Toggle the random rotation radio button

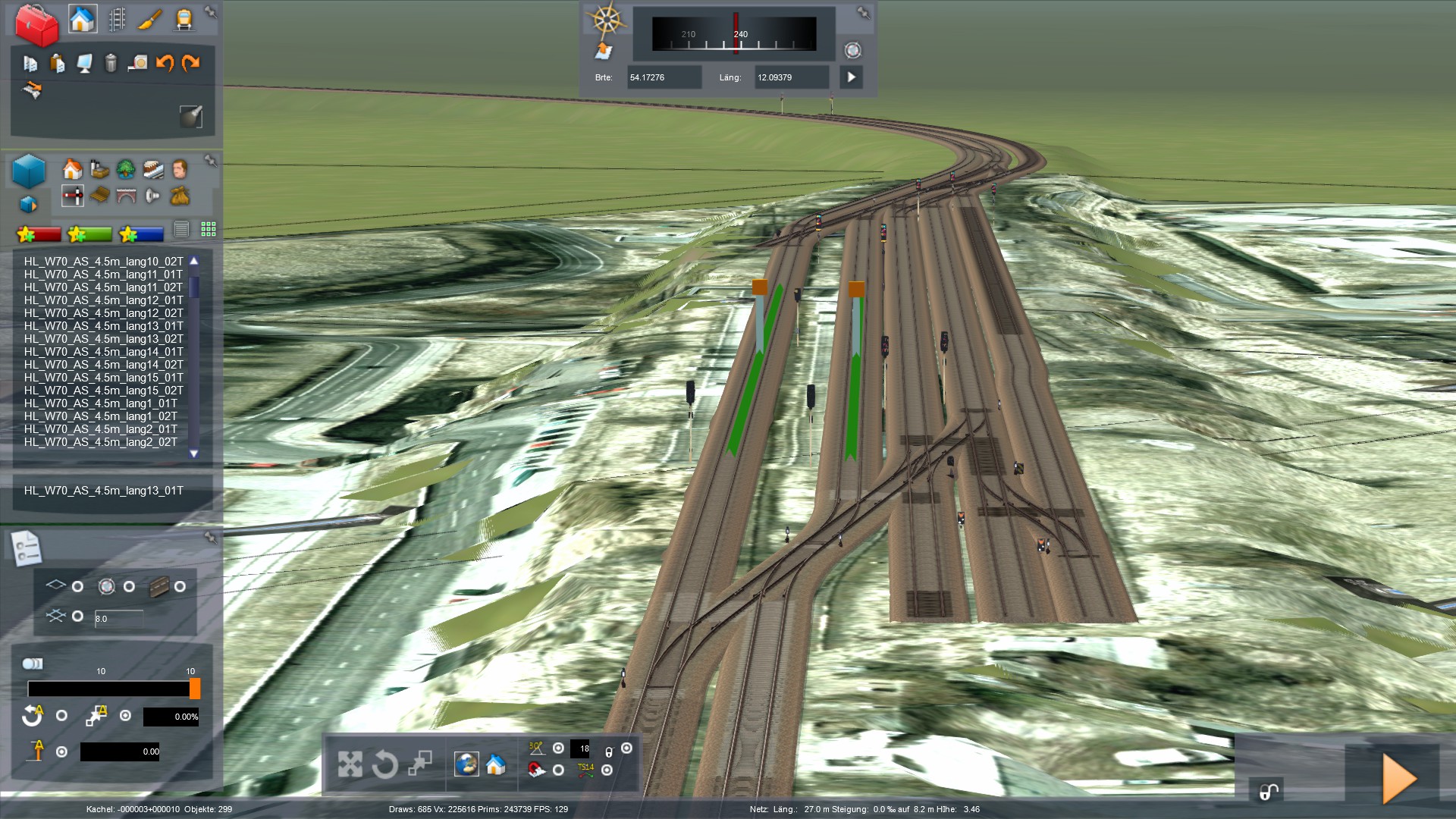click(62, 715)
